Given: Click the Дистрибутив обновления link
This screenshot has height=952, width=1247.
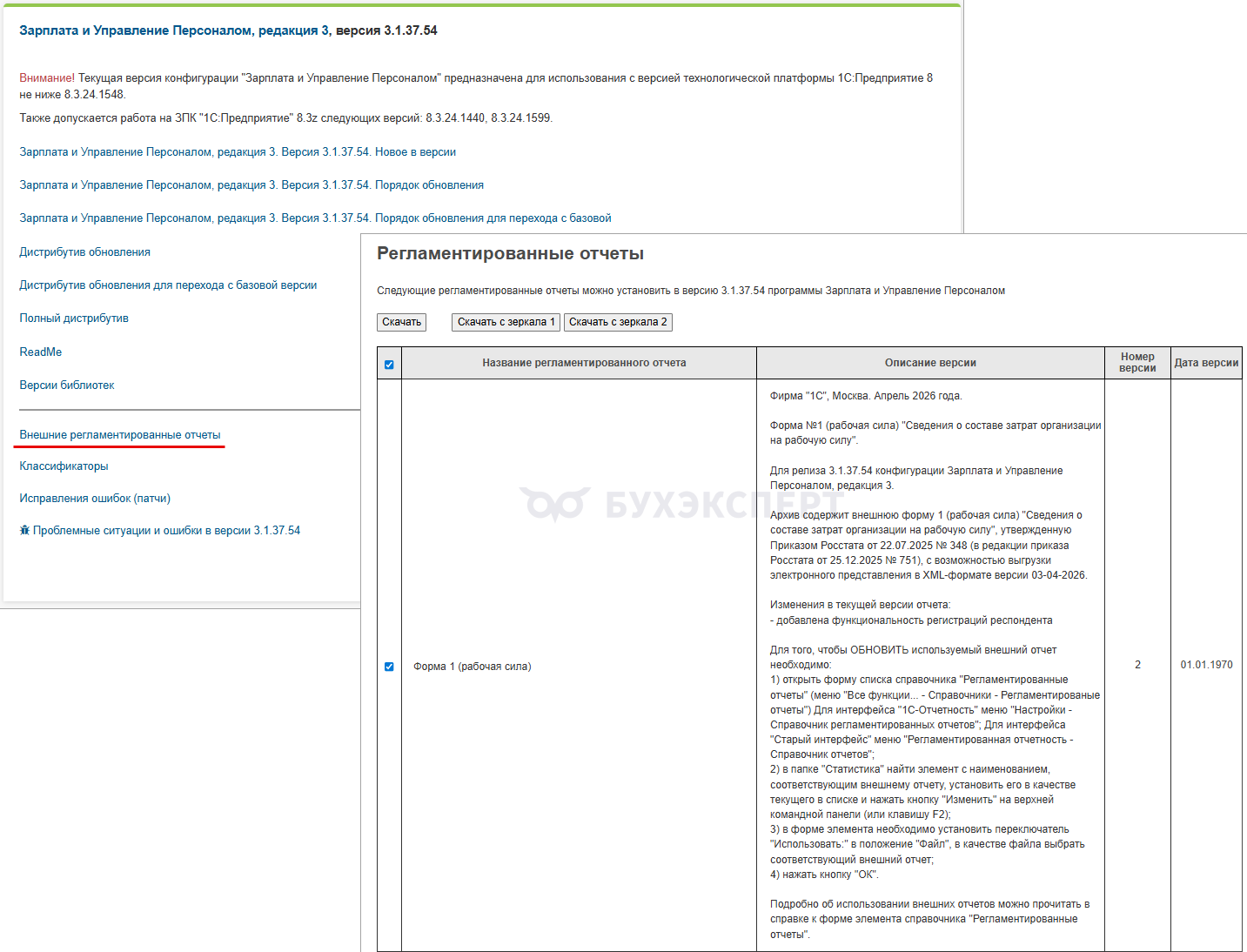Looking at the screenshot, I should point(84,252).
